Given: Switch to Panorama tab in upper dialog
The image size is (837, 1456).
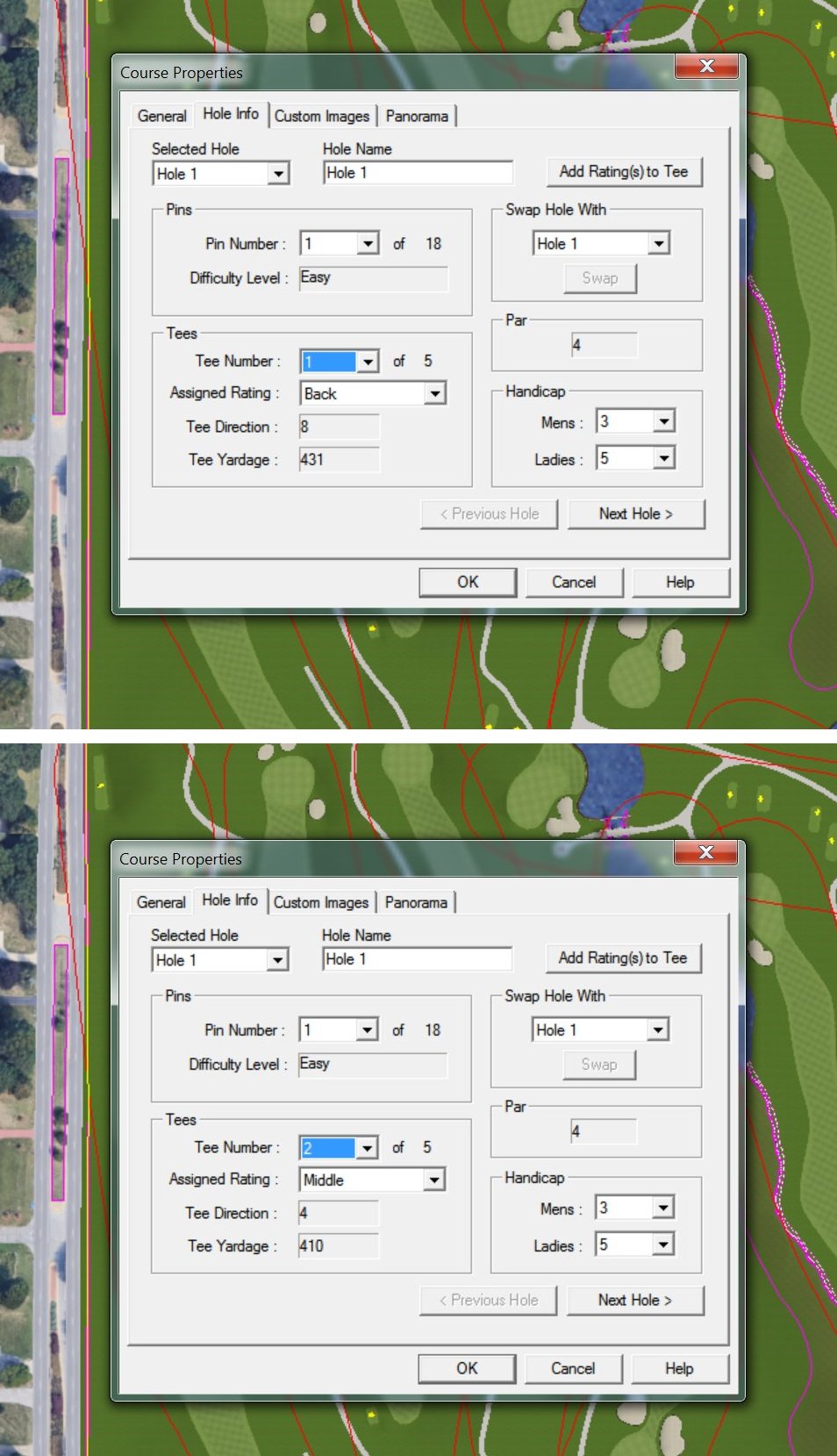Looking at the screenshot, I should 417,116.
